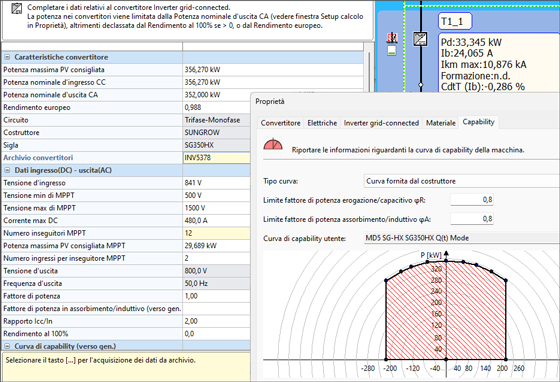The image size is (560, 382).
Task: Switch to the Convertitore tab
Action: (280, 123)
